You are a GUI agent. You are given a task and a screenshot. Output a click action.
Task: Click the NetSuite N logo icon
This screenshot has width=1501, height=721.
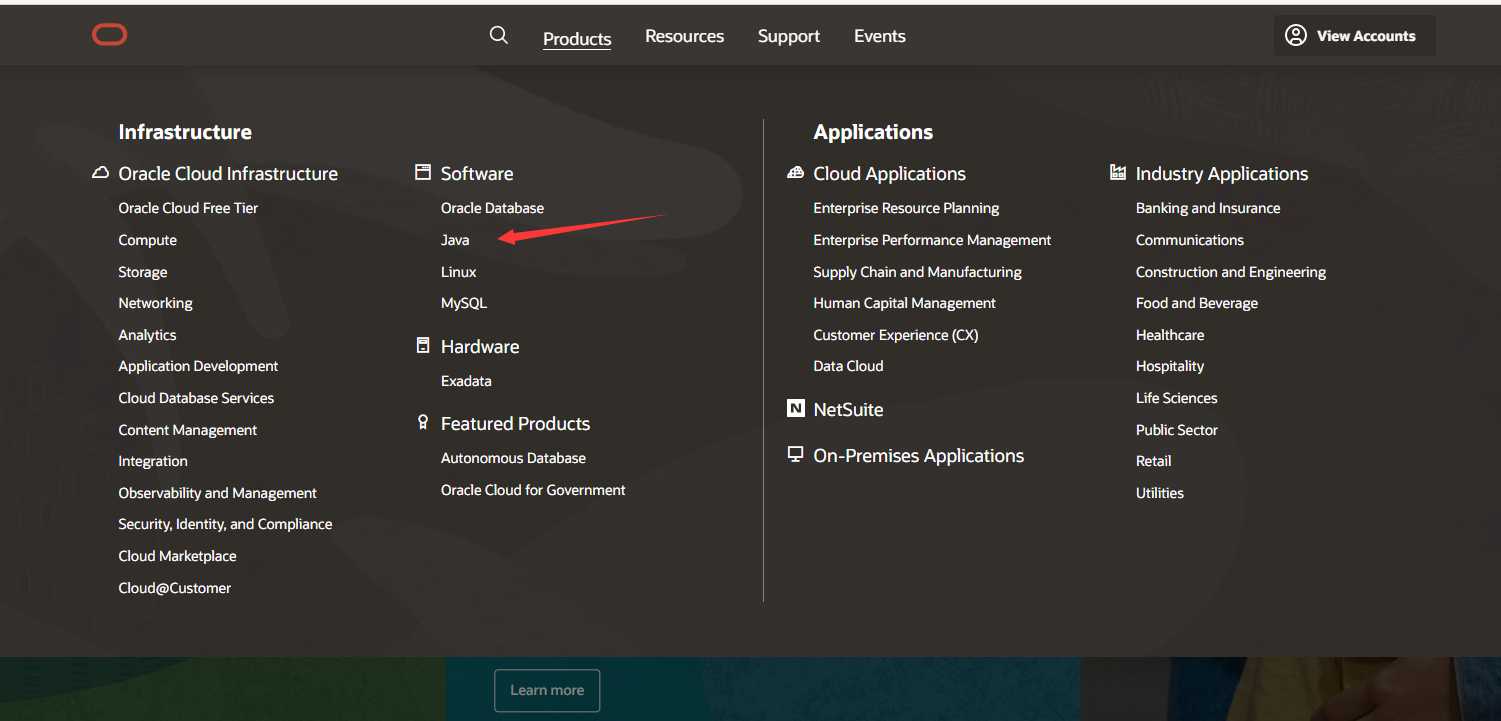[796, 408]
